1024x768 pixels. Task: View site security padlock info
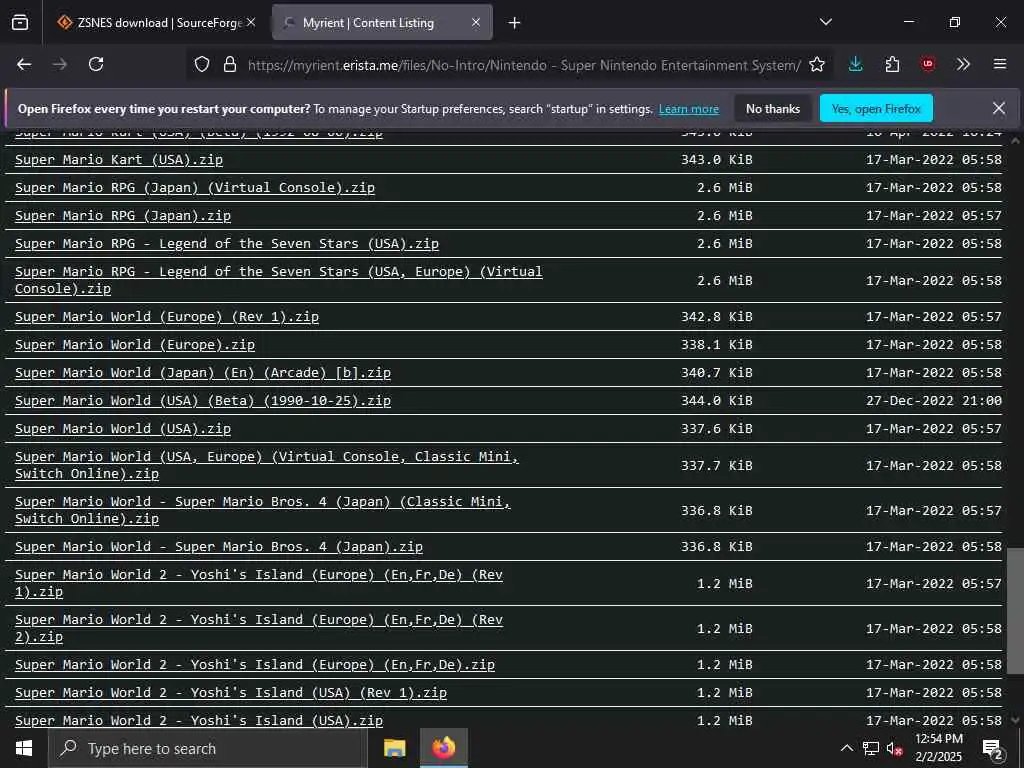229,64
